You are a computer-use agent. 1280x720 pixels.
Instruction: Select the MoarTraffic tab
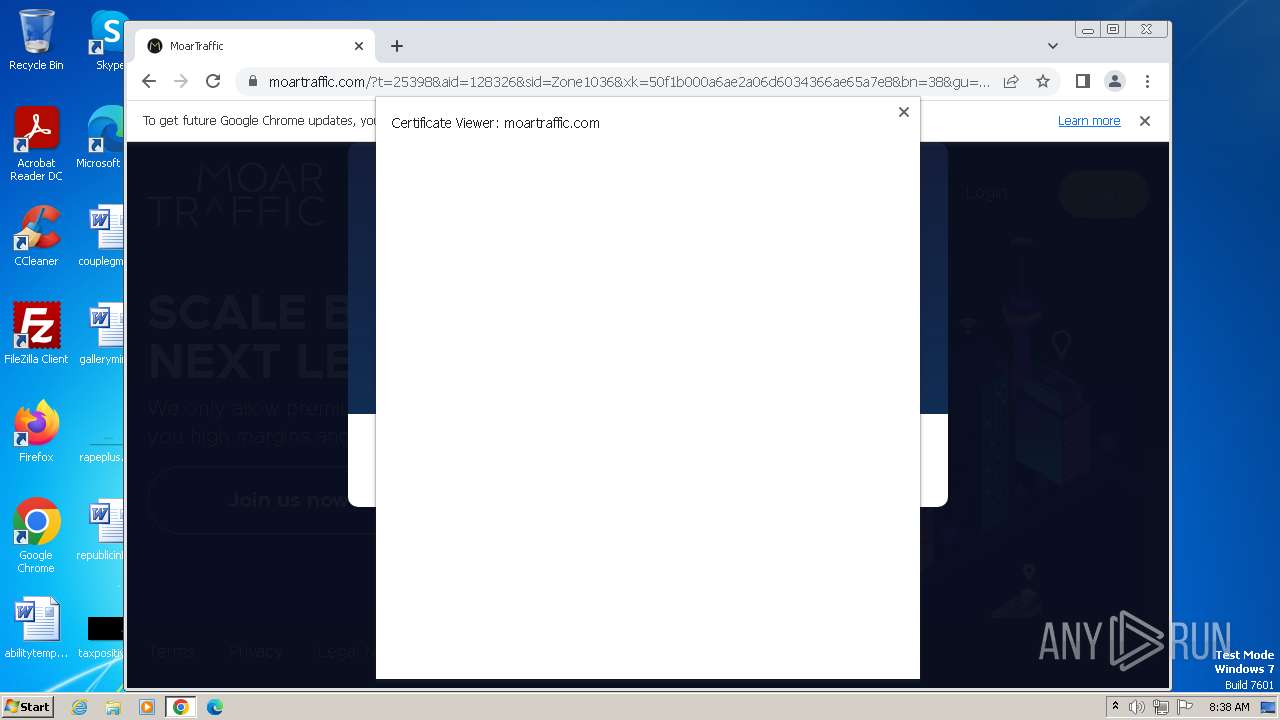pyautogui.click(x=255, y=46)
